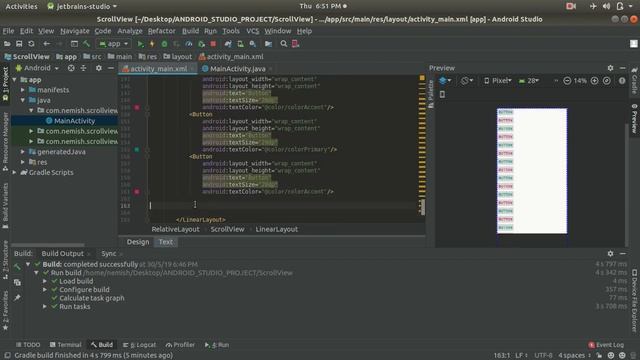This screenshot has width=640, height=360.
Task: Click the green Run app icon
Action: pos(140,44)
